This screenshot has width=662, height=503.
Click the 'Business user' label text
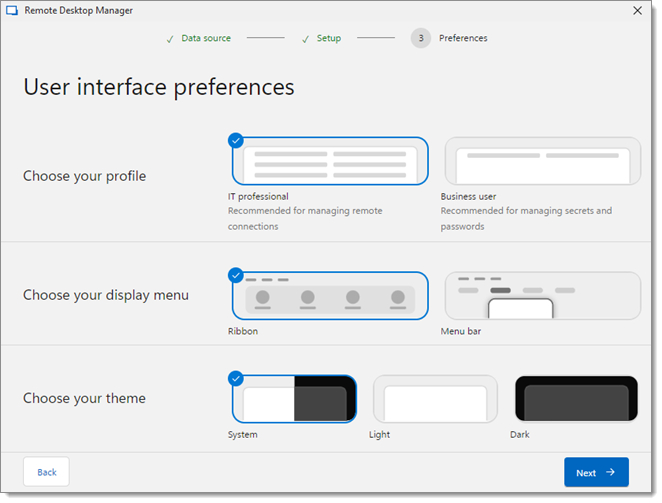(x=468, y=196)
